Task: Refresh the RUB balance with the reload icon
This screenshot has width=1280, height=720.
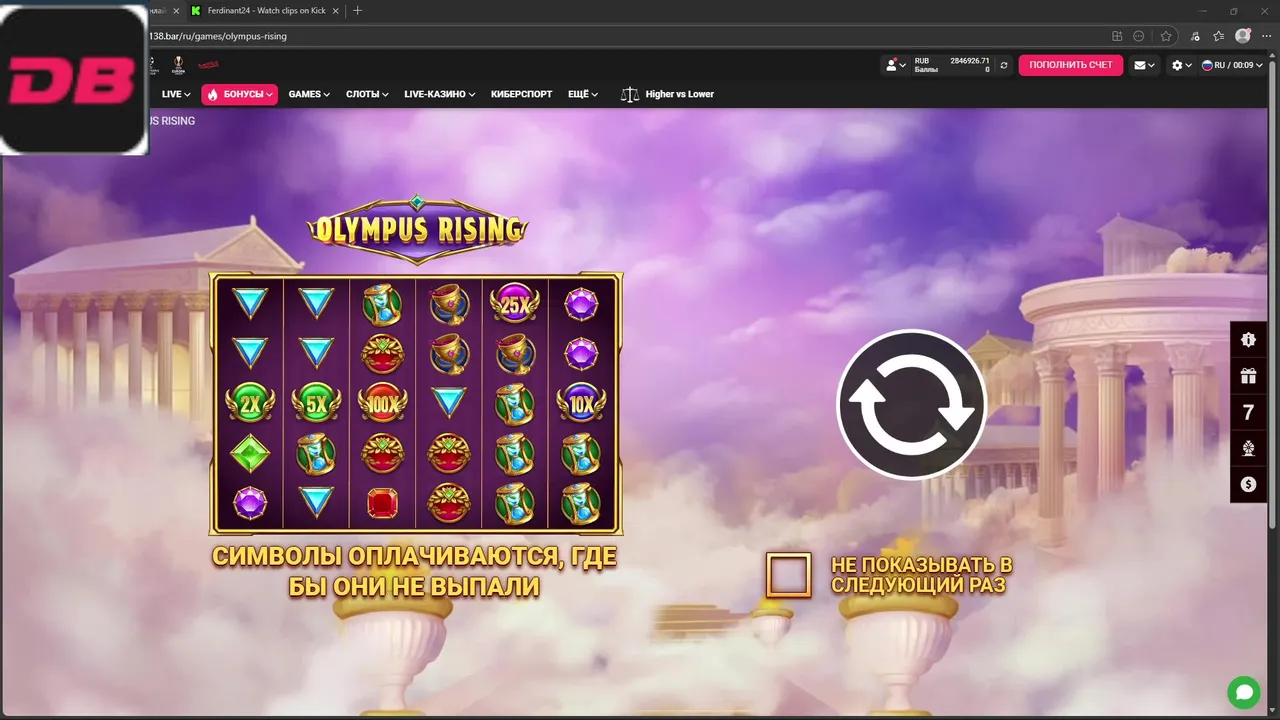Action: [x=1004, y=65]
